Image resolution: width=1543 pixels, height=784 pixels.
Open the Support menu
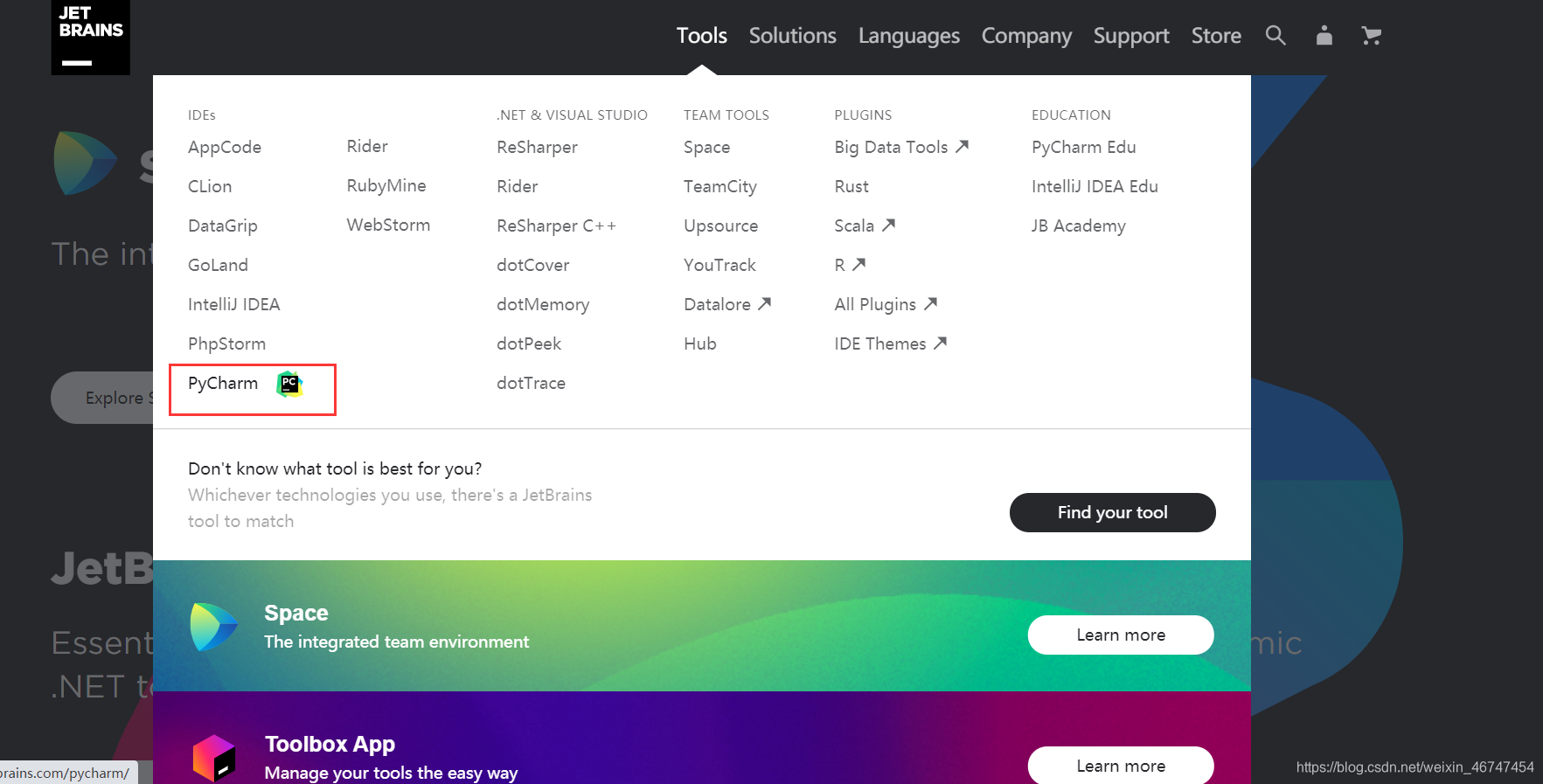click(1131, 36)
